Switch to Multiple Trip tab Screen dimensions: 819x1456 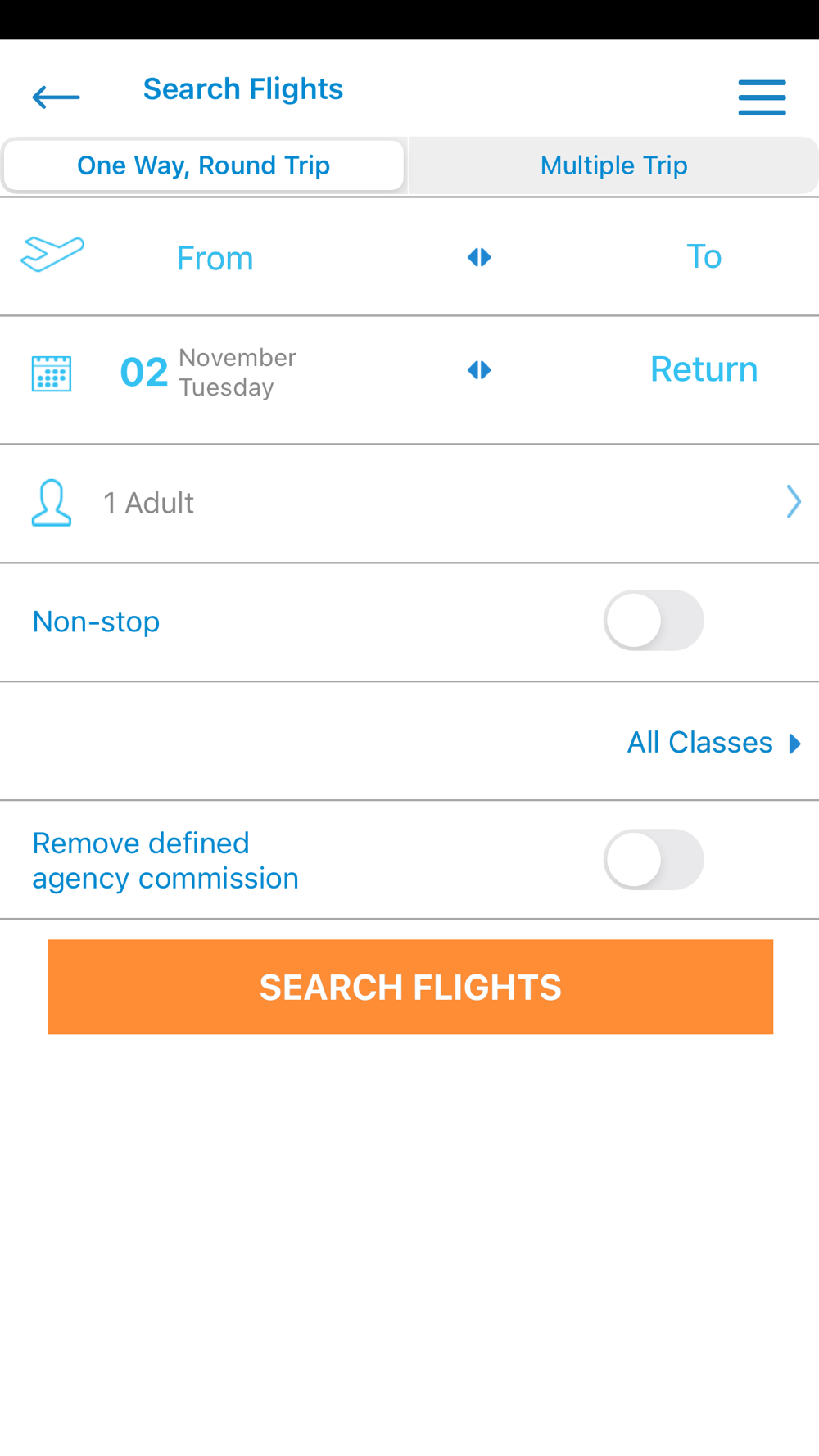tap(613, 165)
